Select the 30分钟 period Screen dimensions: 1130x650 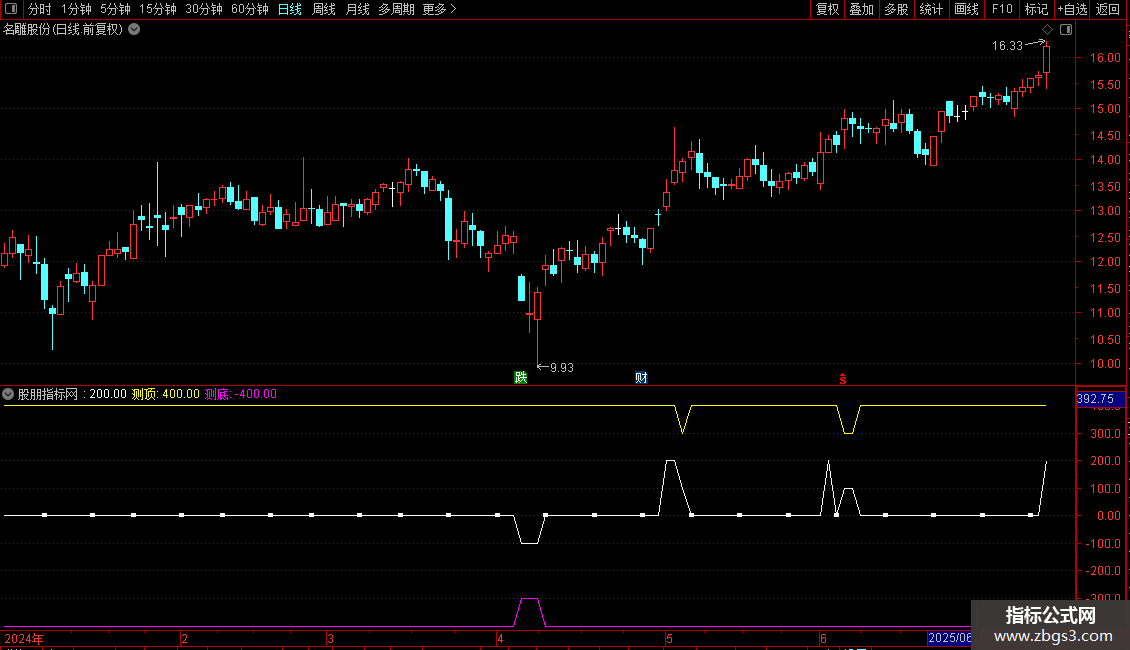204,9
